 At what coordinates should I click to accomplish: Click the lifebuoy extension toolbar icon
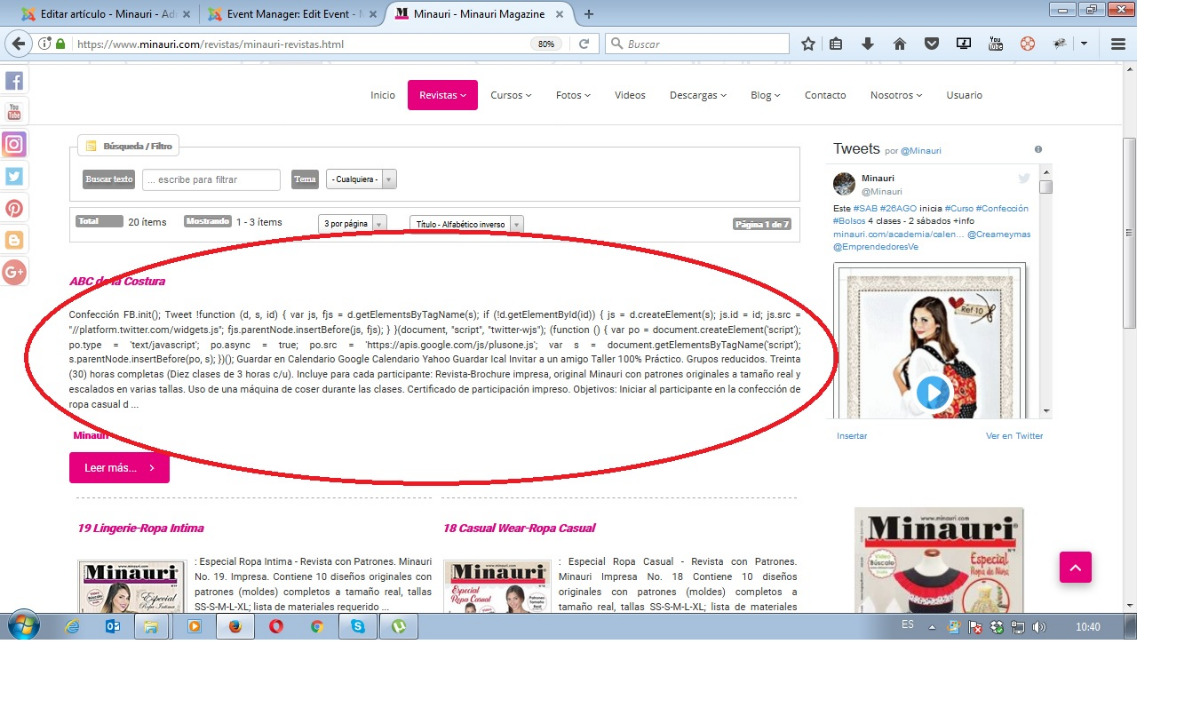pyautogui.click(x=1027, y=44)
